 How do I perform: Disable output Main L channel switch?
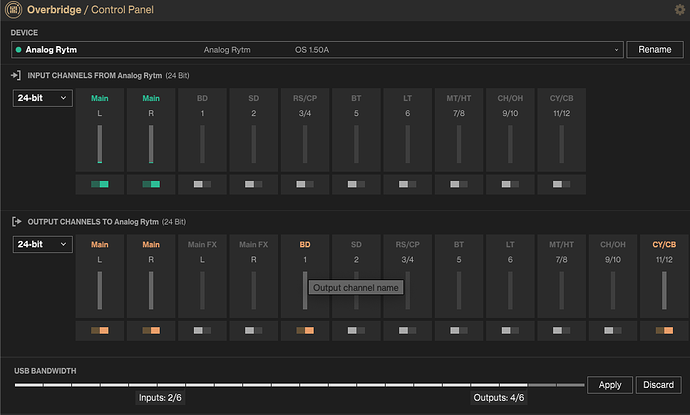coord(100,331)
